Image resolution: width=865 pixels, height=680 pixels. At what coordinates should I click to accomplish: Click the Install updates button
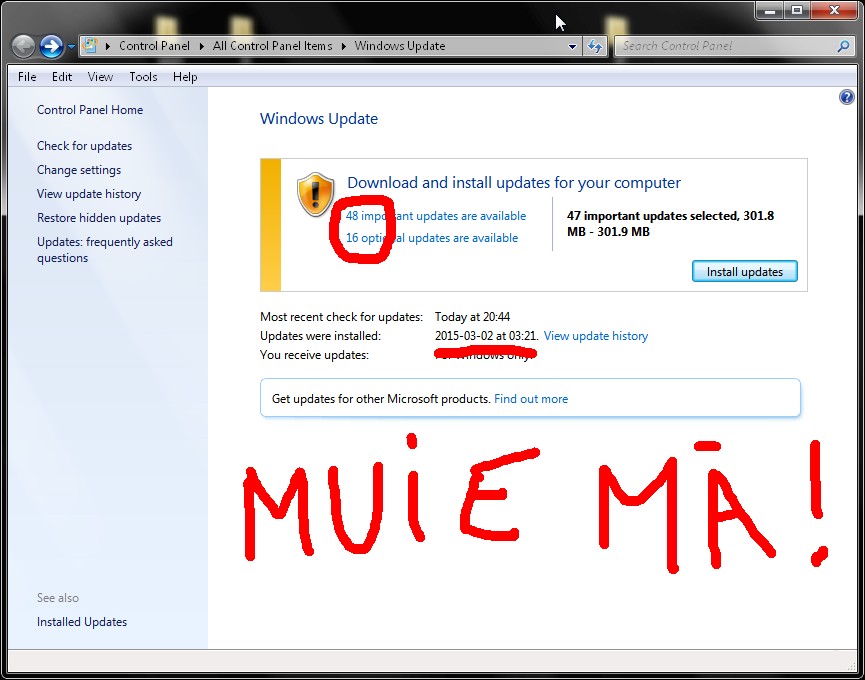pos(745,271)
